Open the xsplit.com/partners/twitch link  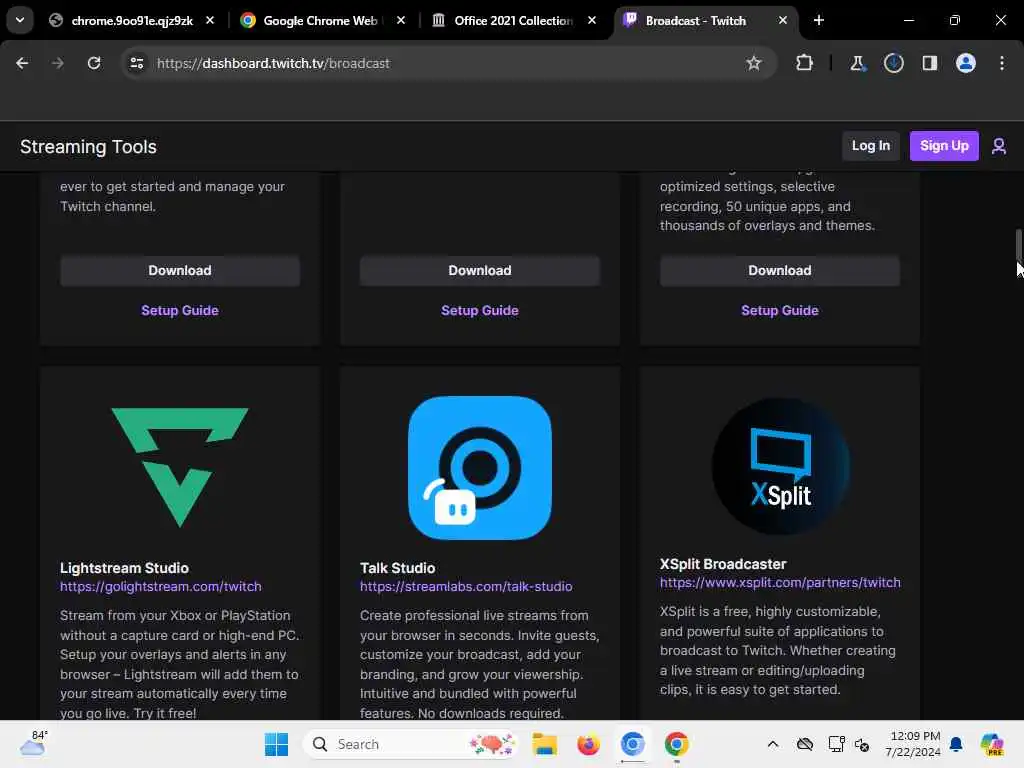[x=780, y=583]
